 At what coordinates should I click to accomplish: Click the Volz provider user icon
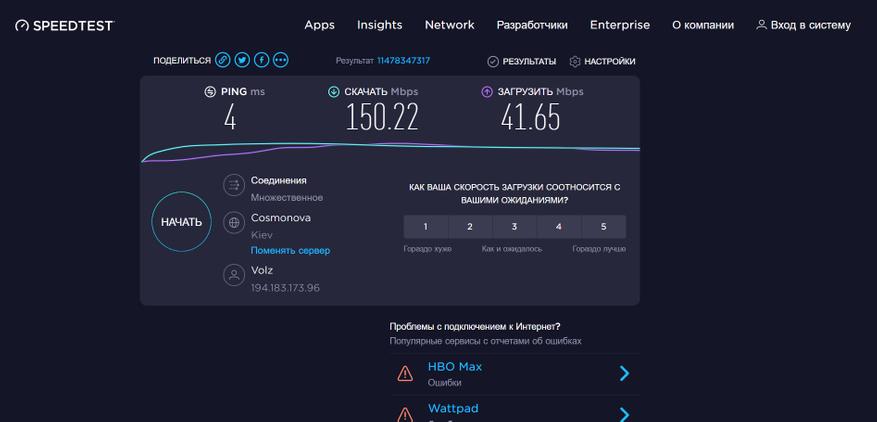[234, 275]
